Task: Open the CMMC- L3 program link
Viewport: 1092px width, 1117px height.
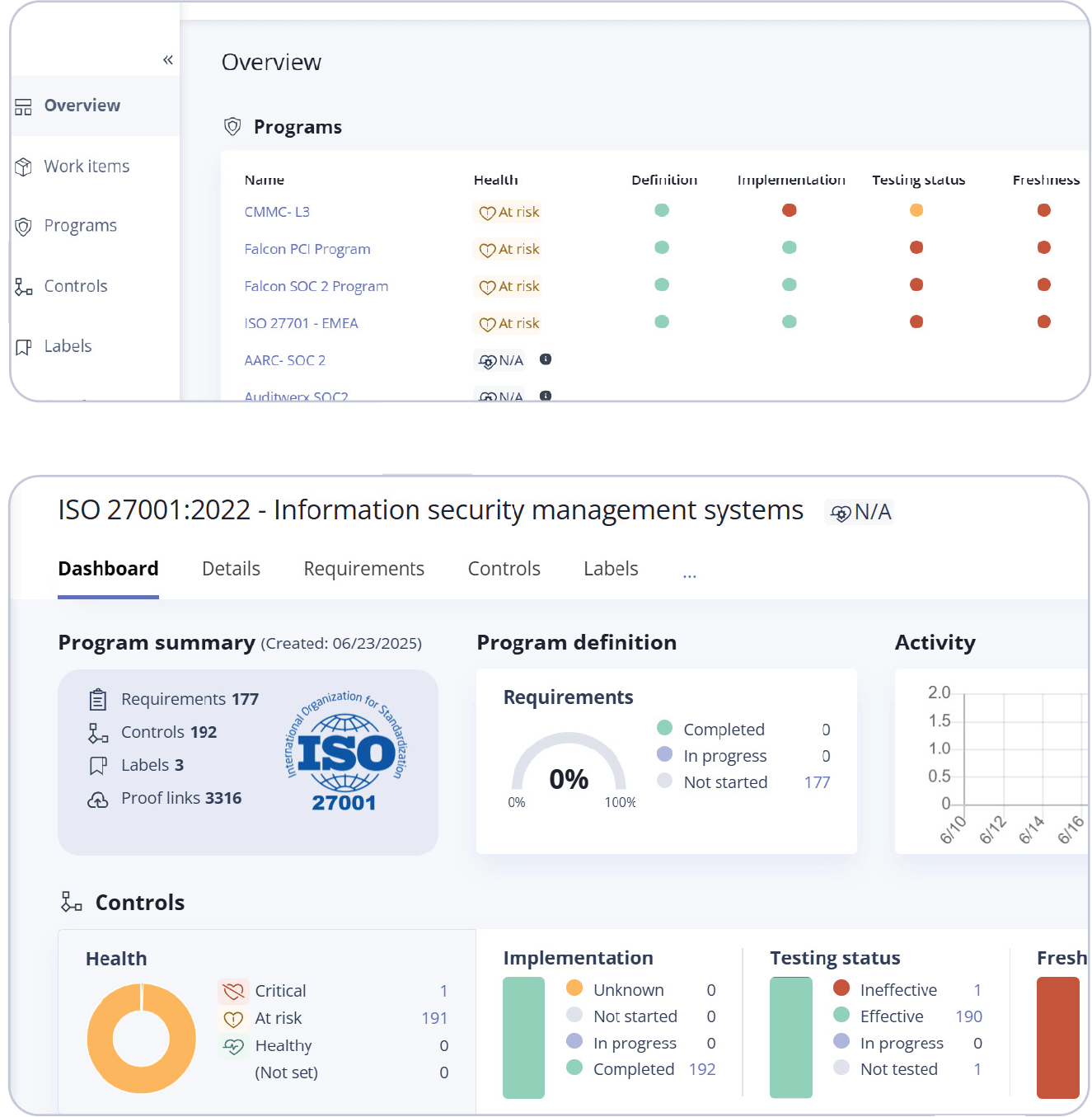Action: (277, 212)
